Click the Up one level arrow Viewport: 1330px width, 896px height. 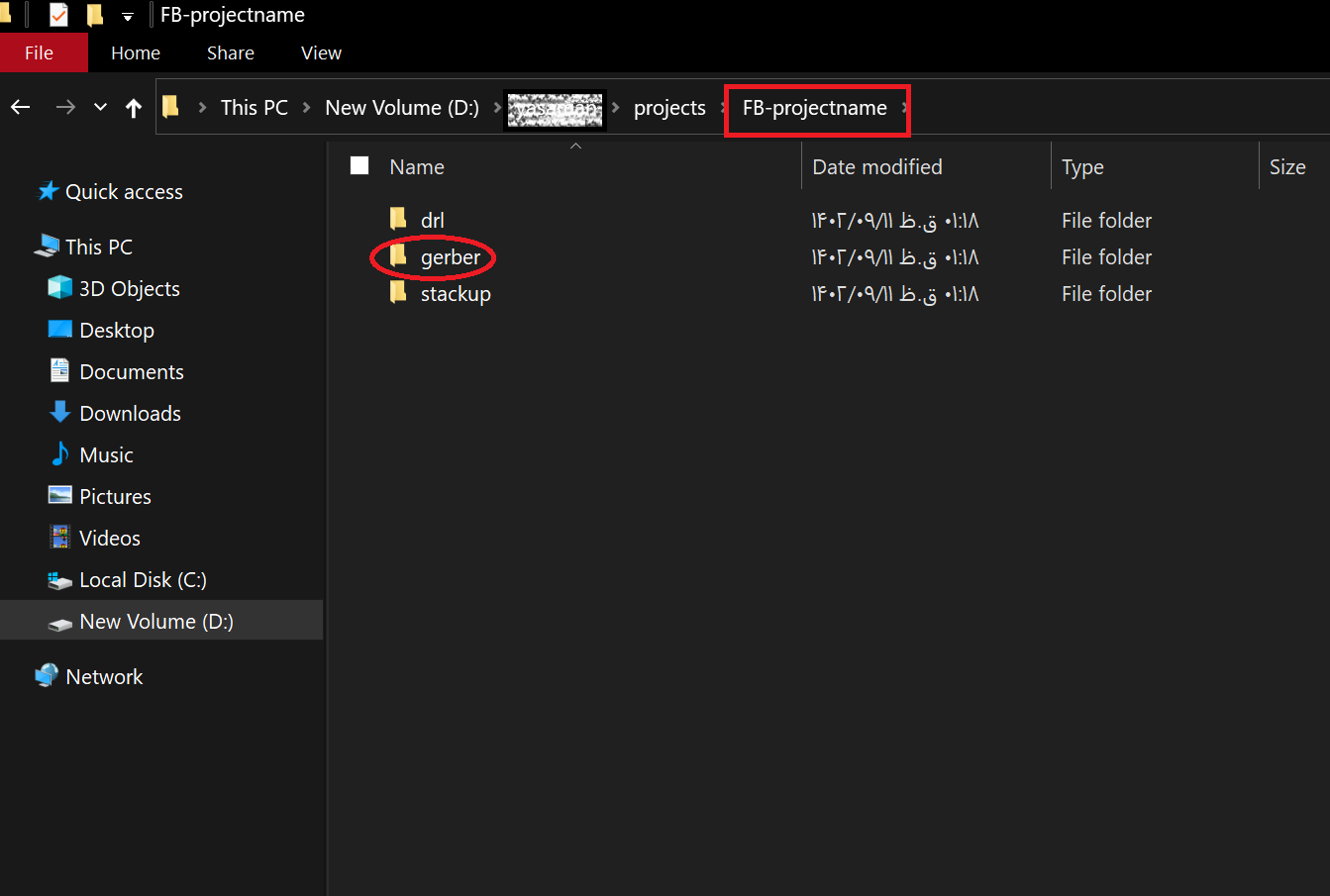(x=134, y=108)
